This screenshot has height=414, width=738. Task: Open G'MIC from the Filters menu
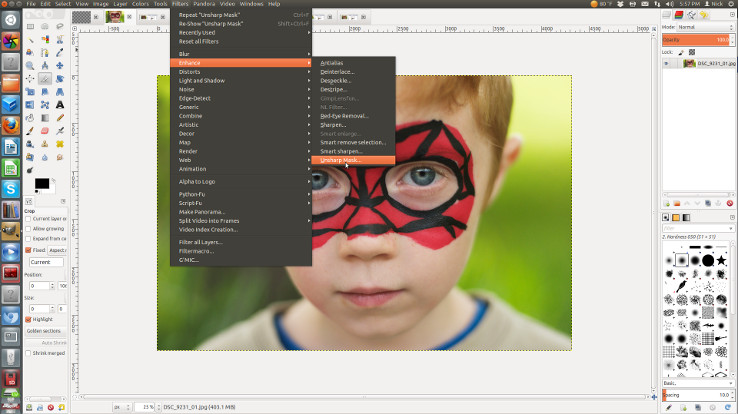pos(241,260)
